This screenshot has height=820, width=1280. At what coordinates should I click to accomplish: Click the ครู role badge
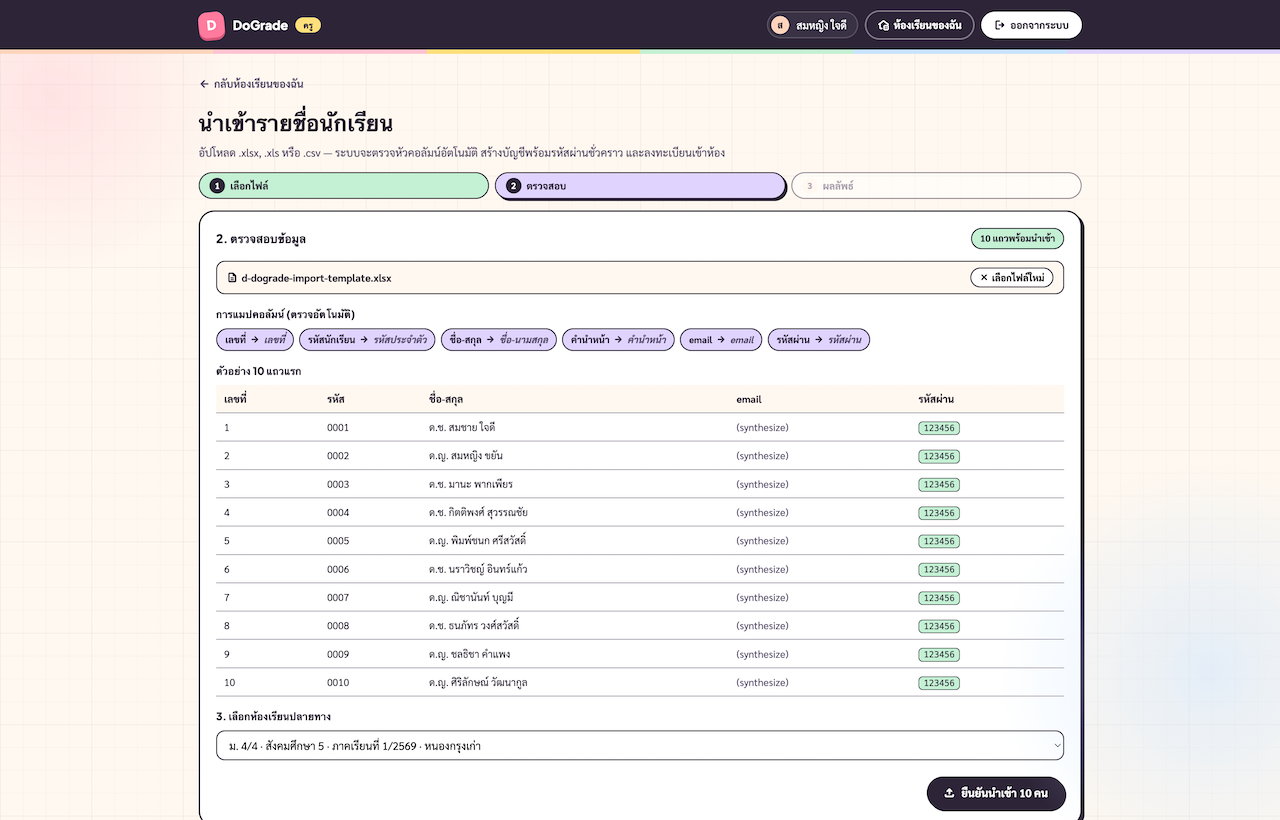308,25
